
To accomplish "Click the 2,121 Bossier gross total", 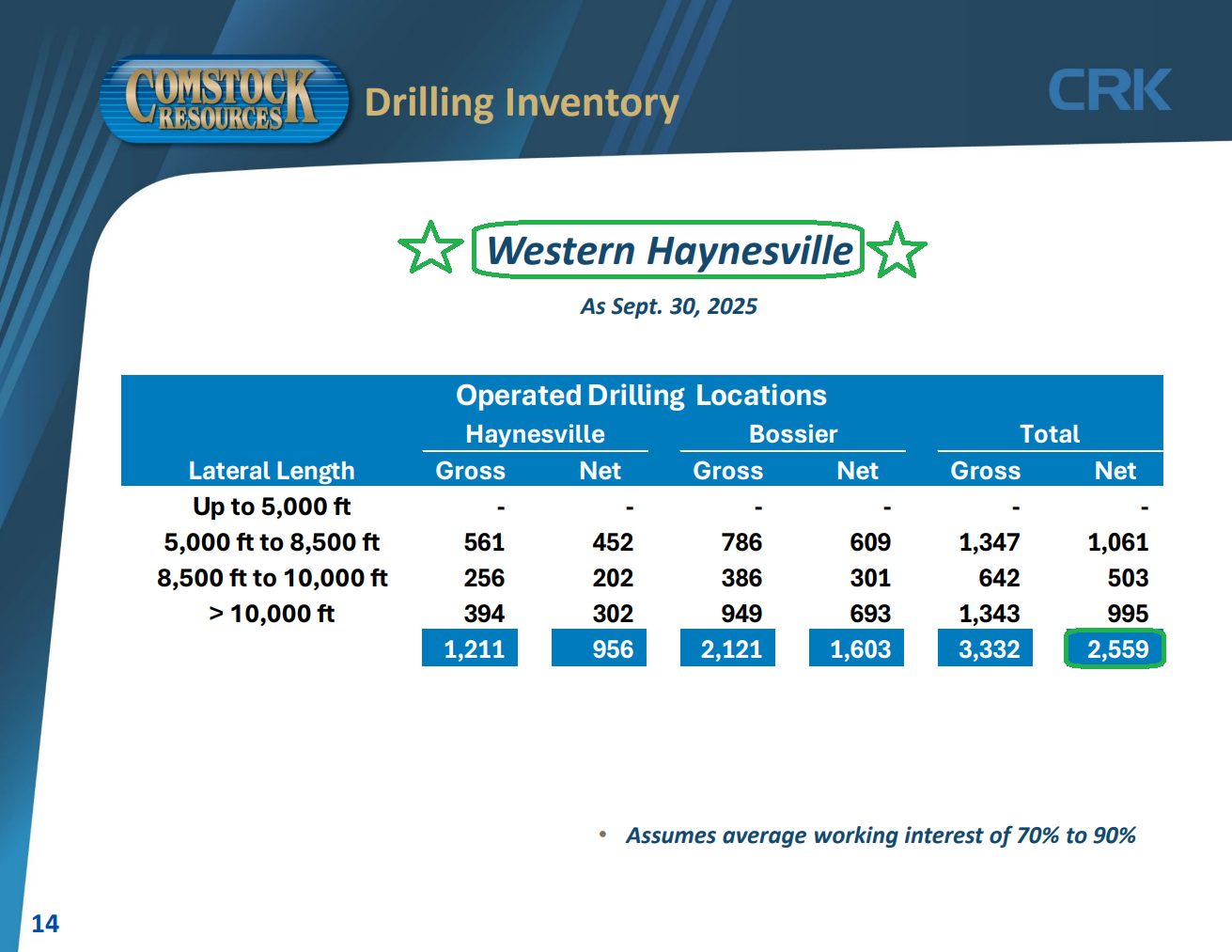I will click(728, 649).
